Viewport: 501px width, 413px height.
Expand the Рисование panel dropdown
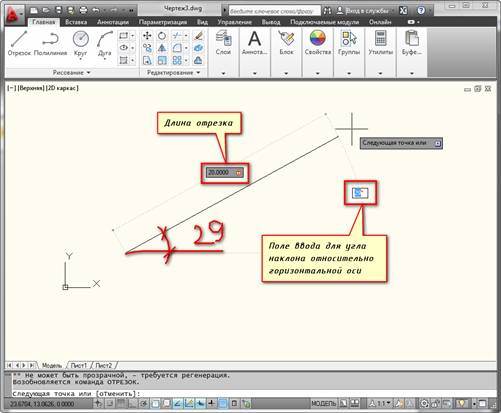[x=71, y=72]
